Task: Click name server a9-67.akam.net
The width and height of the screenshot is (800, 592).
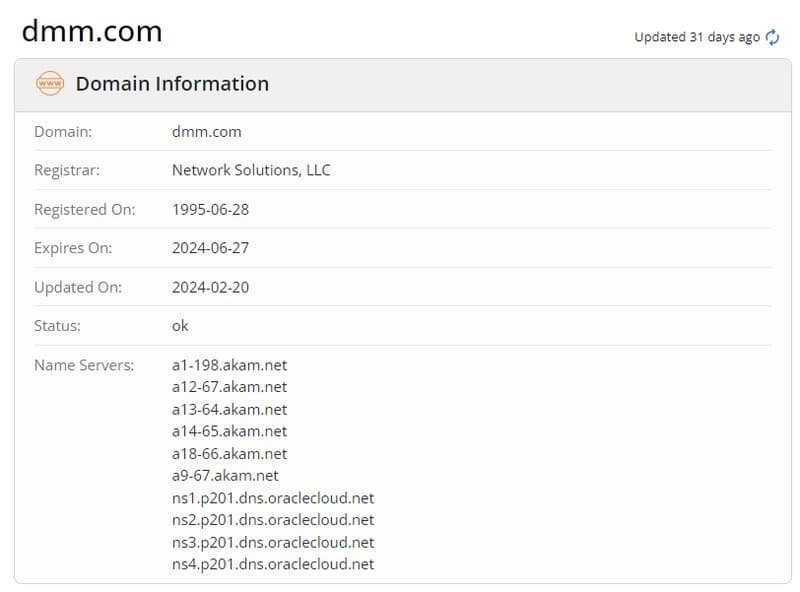Action: (x=224, y=475)
